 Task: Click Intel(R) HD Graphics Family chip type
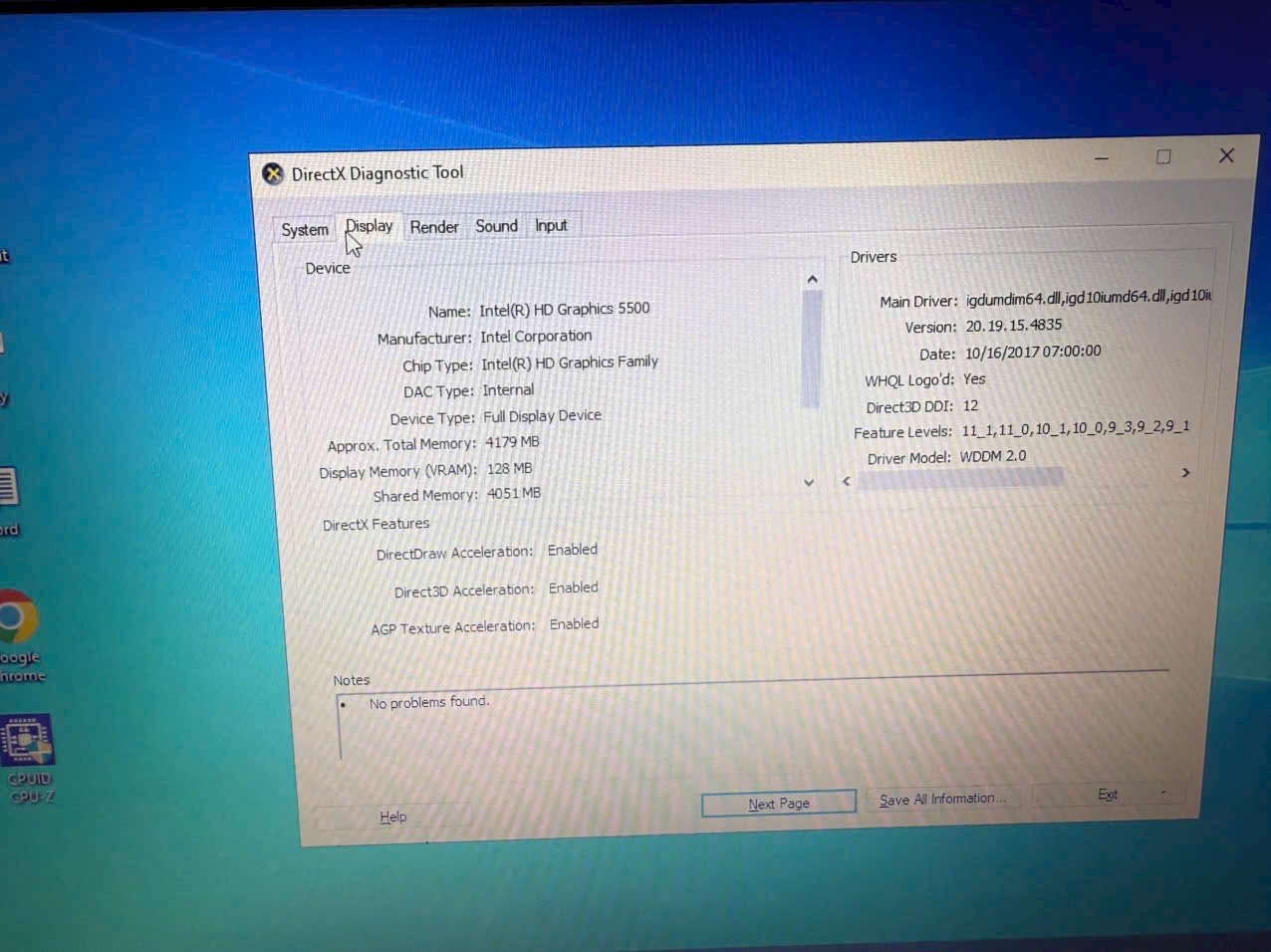[570, 363]
